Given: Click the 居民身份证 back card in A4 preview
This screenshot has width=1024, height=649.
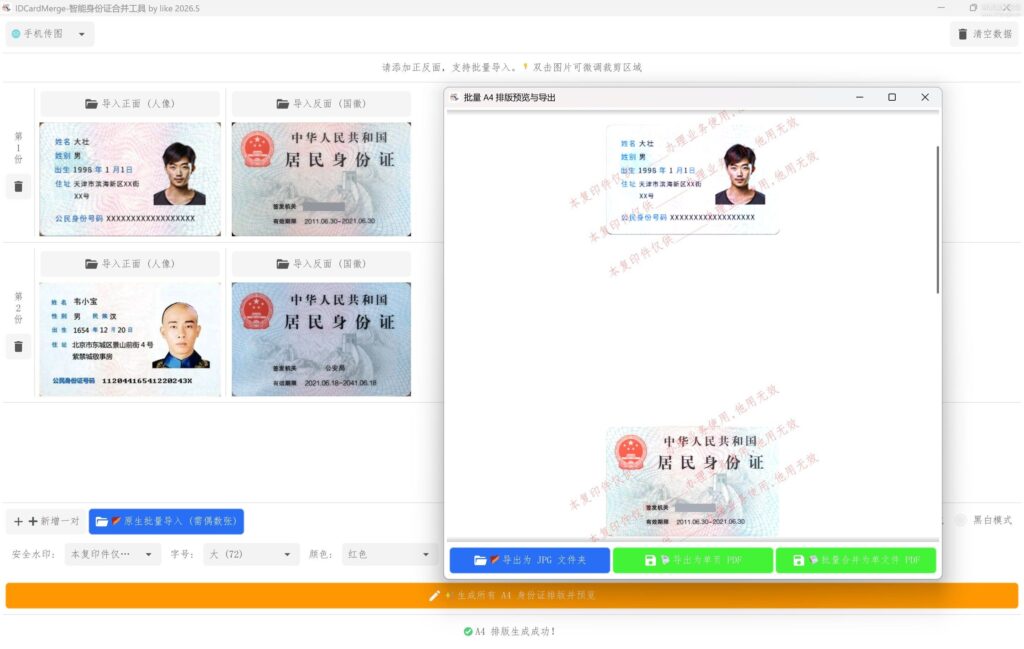Looking at the screenshot, I should click(x=692, y=482).
